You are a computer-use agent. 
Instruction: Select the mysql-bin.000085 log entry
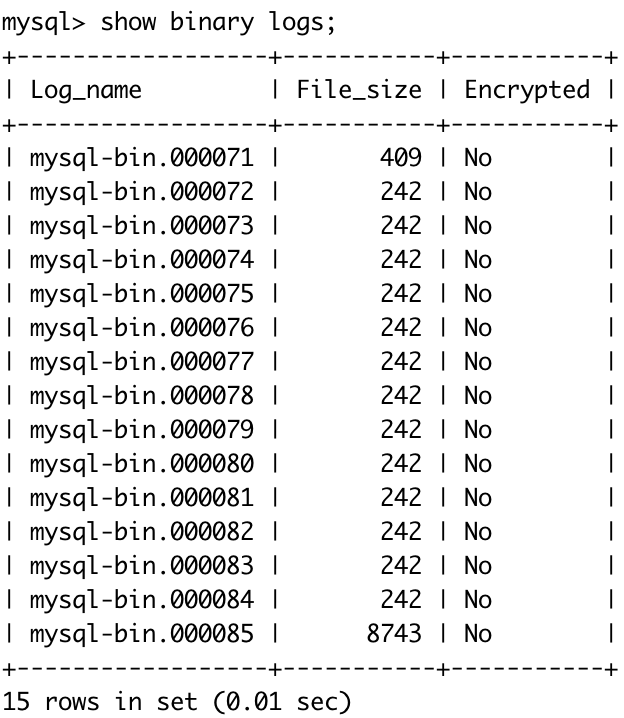141,634
